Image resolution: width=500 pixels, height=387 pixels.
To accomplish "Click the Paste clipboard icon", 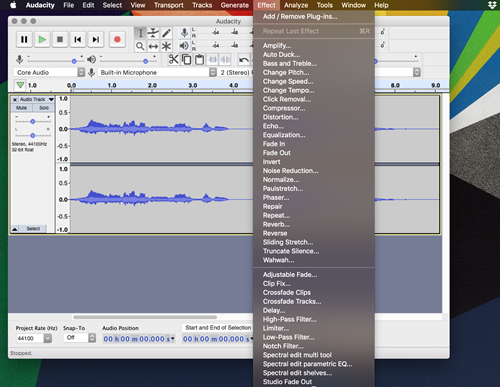I will click(199, 59).
